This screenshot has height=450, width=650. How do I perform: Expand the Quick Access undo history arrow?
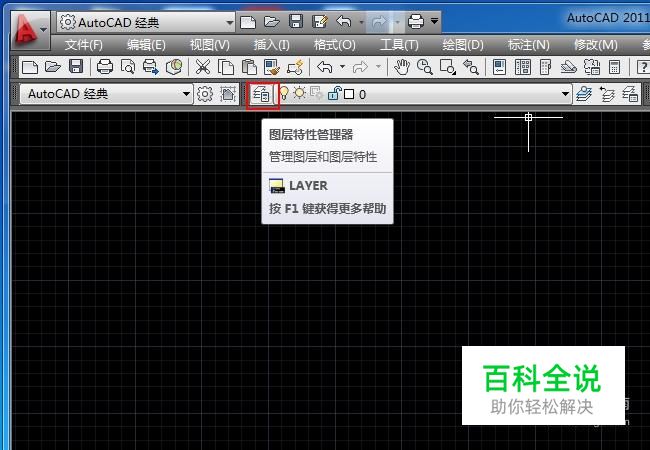361,22
